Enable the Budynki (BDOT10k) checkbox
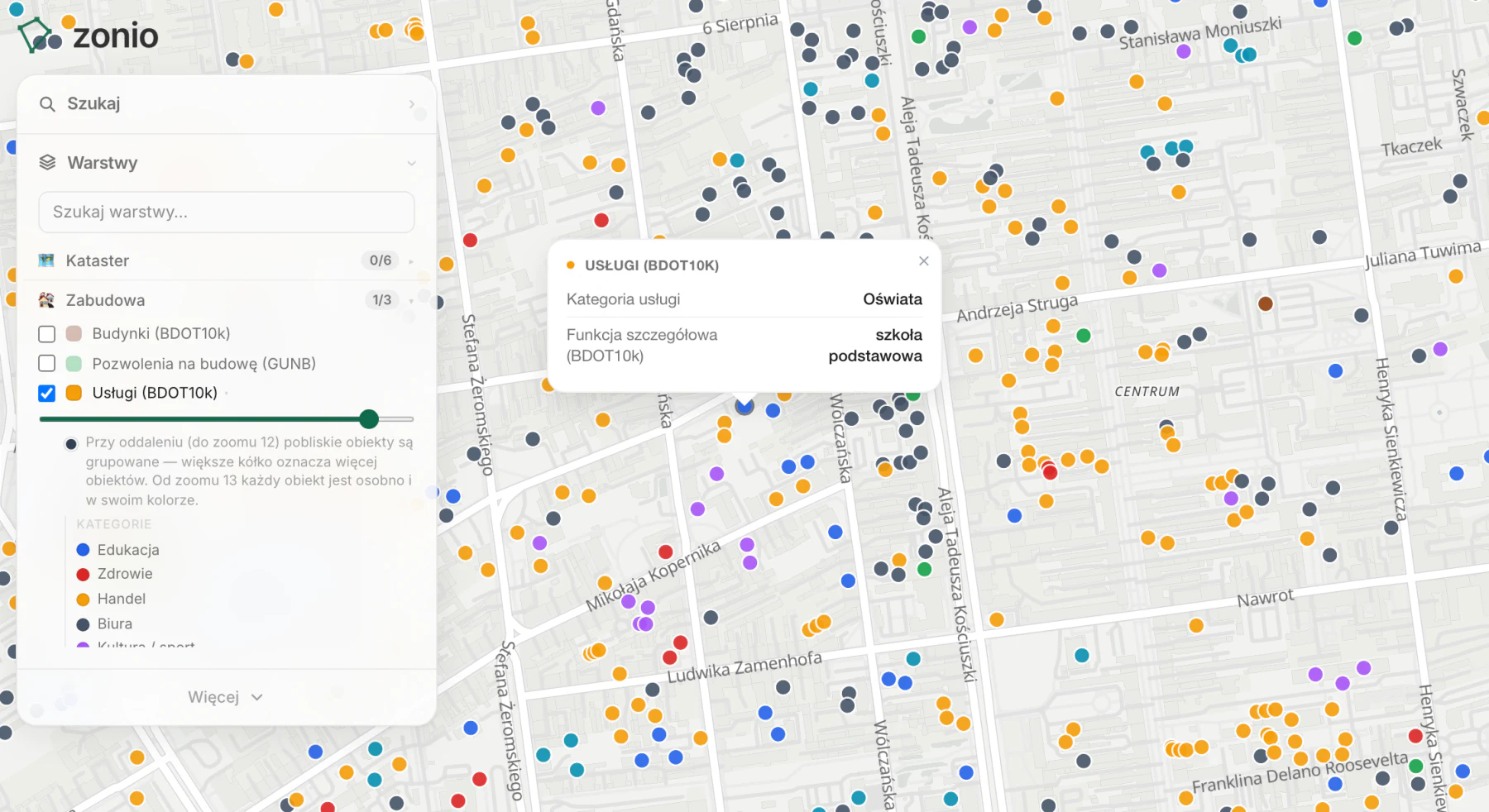The width and height of the screenshot is (1489, 812). tap(47, 334)
